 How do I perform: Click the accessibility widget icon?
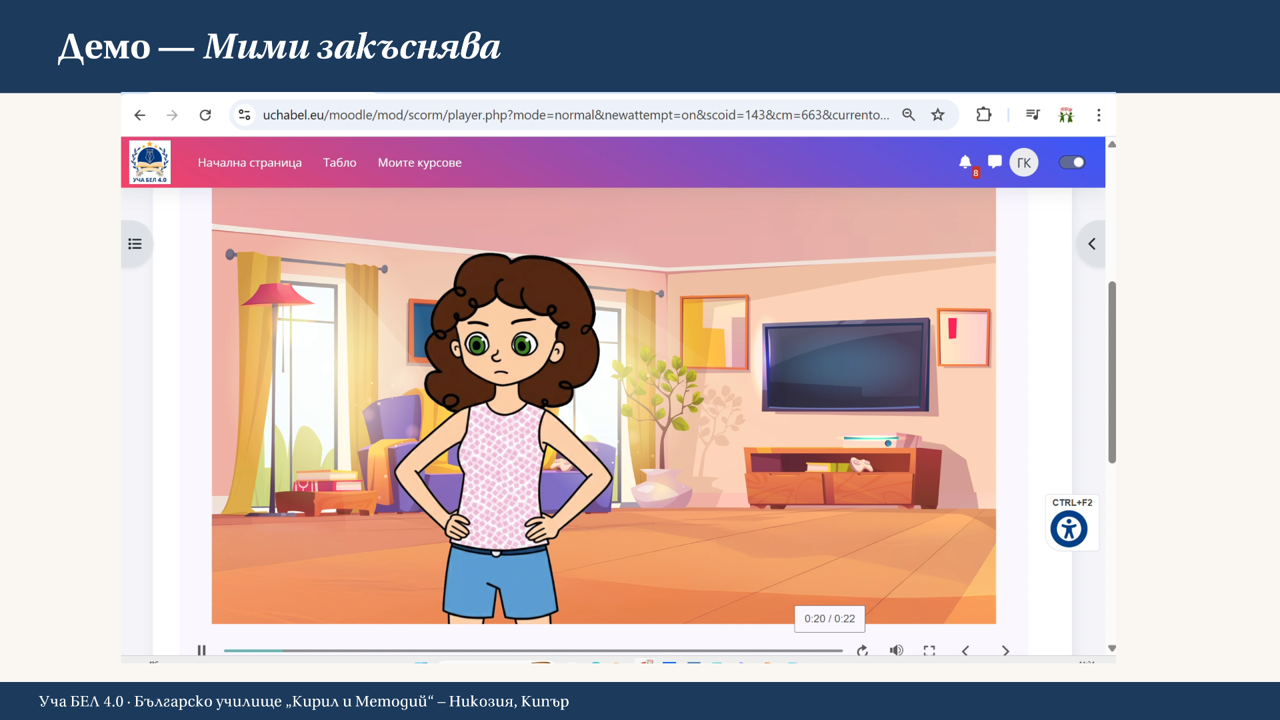click(x=1069, y=528)
